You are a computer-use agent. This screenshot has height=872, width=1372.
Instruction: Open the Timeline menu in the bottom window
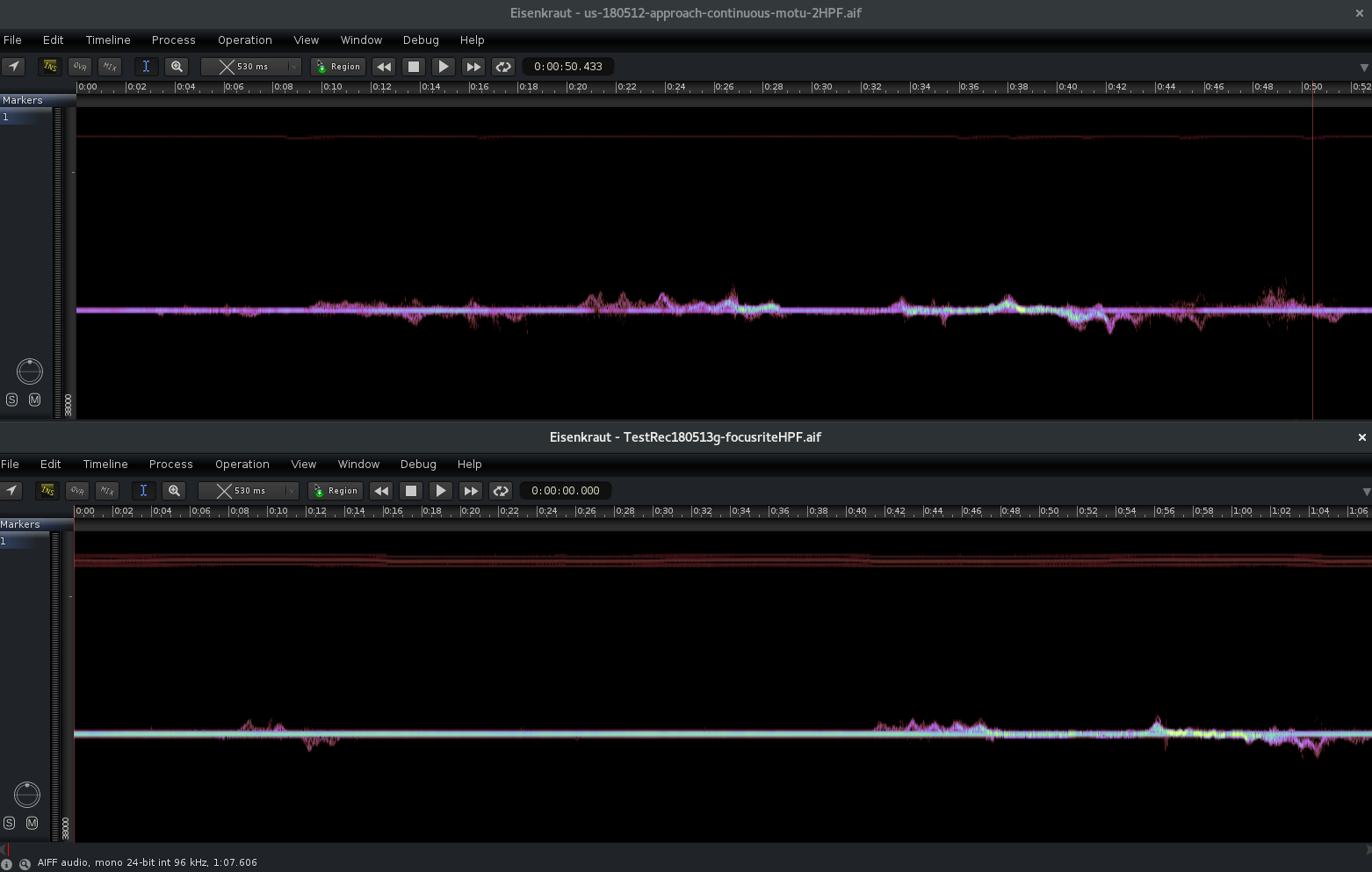[x=105, y=465]
